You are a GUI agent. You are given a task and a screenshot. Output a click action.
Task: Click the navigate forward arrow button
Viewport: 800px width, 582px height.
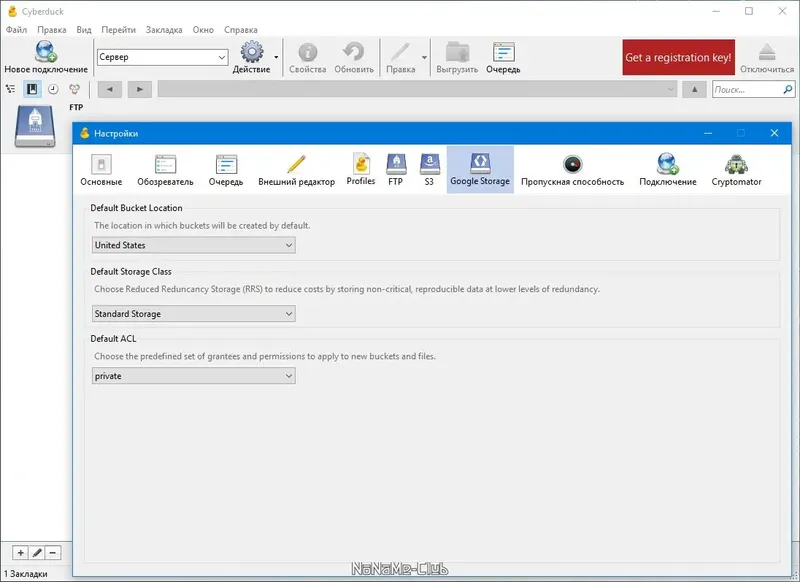point(139,89)
